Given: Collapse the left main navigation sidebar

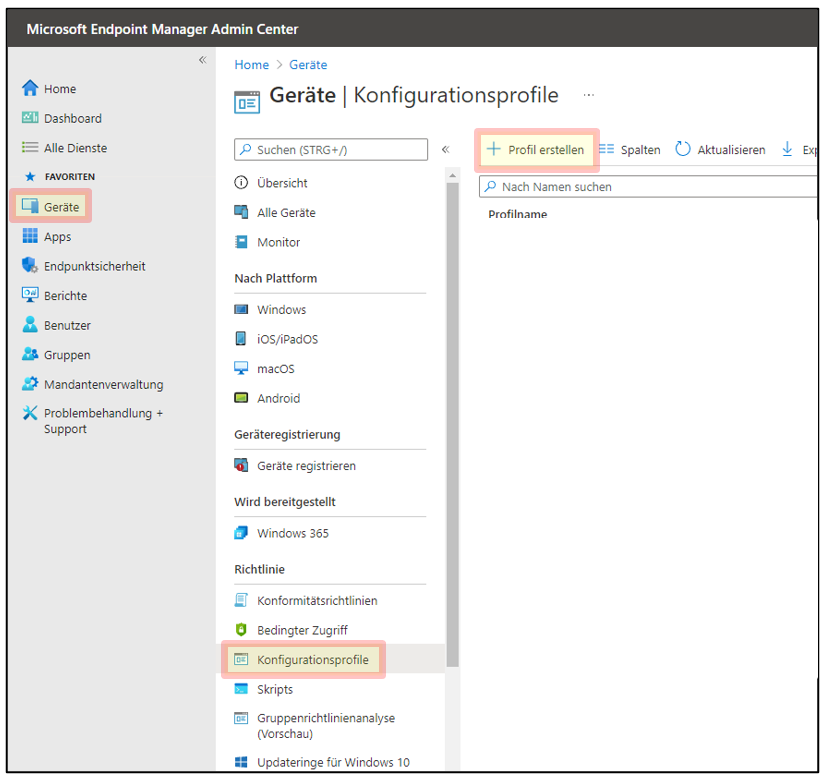Looking at the screenshot, I should (202, 60).
